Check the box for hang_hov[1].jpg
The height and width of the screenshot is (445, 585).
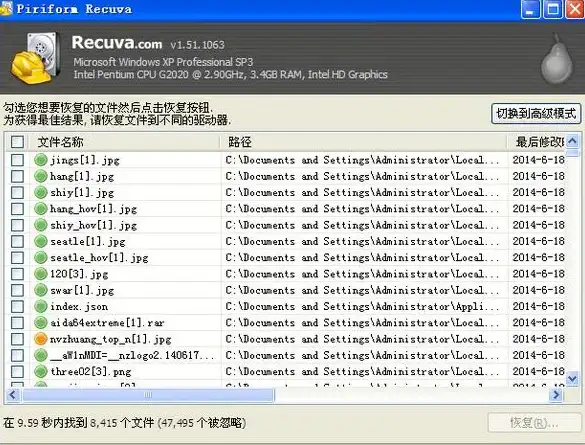point(17,209)
